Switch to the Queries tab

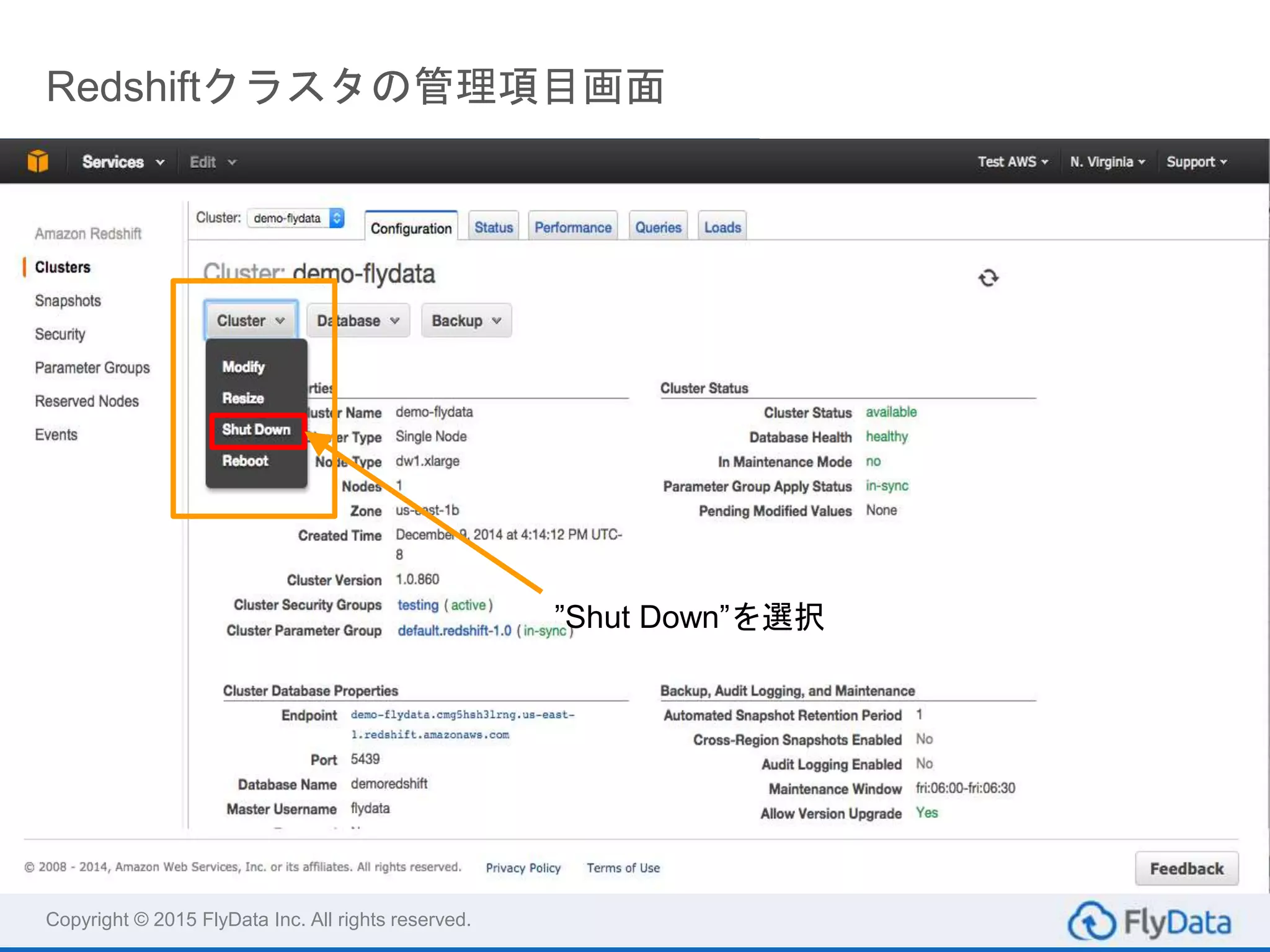[658, 227]
